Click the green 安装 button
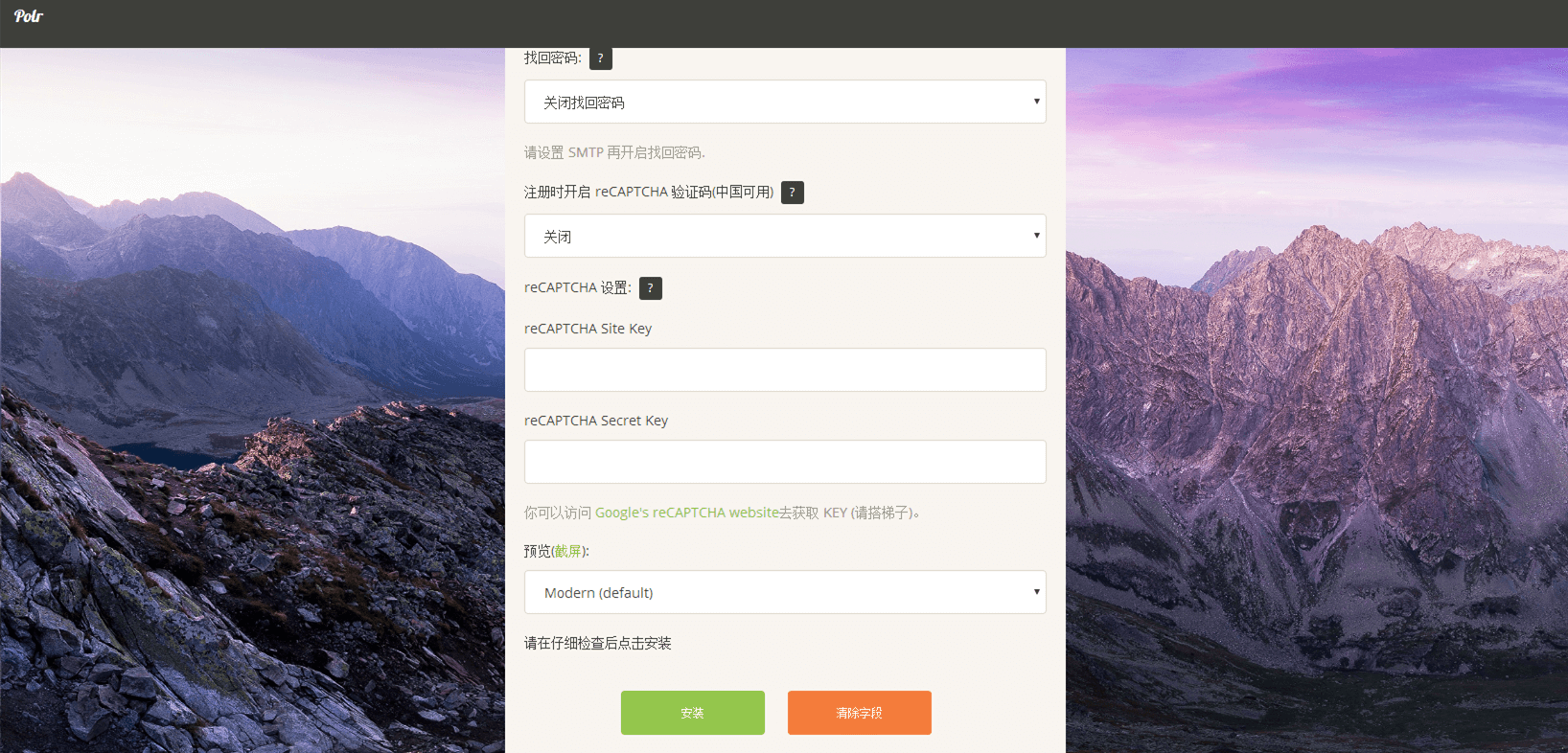 693,713
